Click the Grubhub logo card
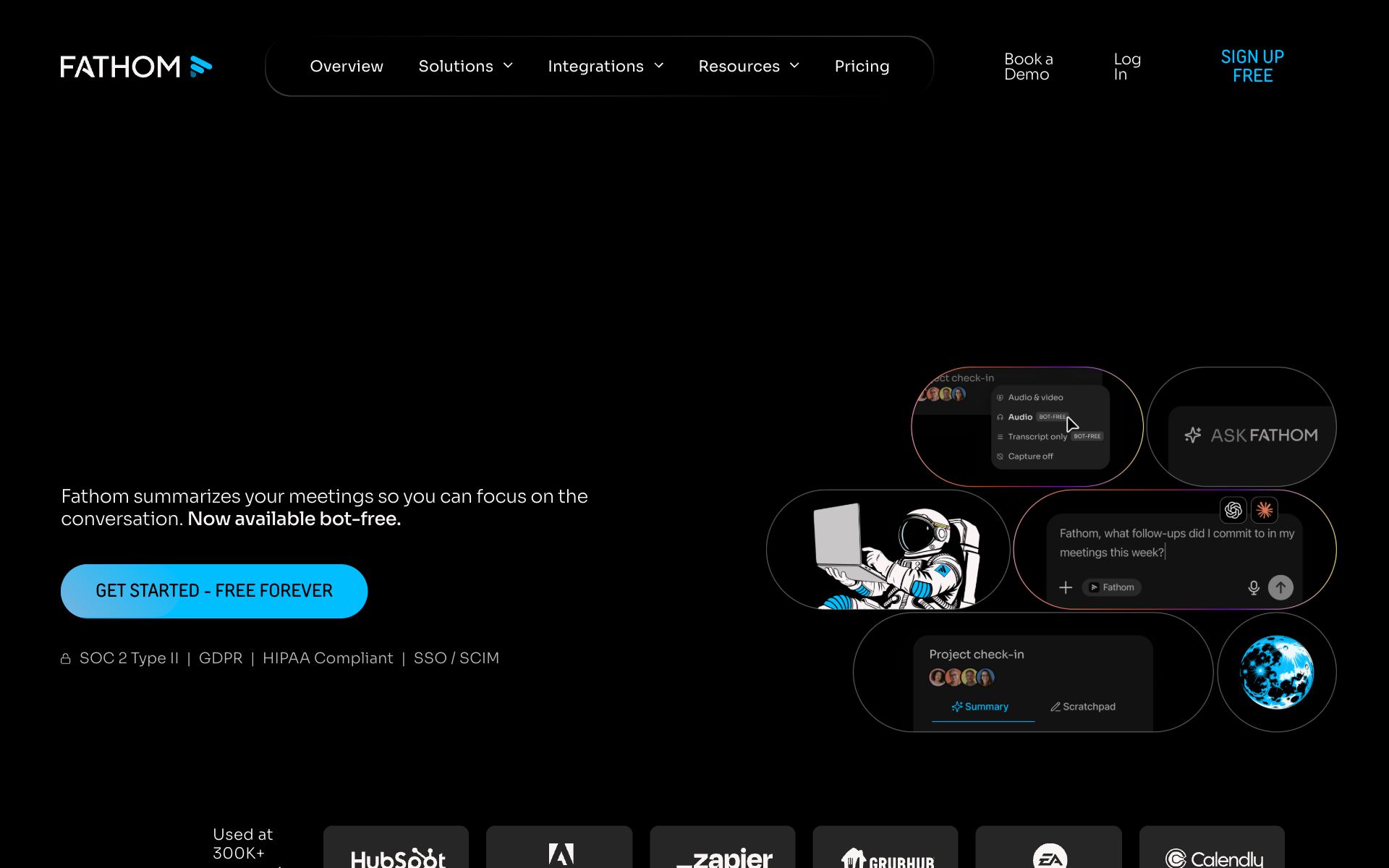 tap(885, 847)
